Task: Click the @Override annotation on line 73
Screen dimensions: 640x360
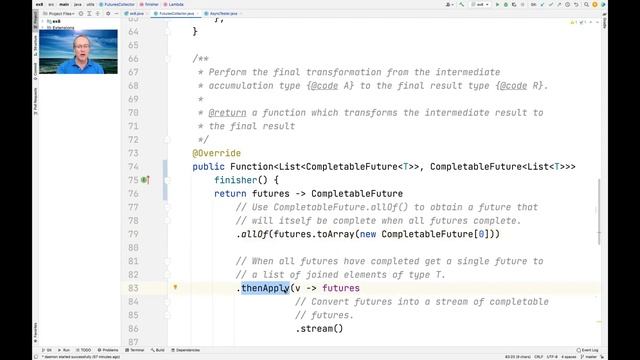Action: coord(216,153)
